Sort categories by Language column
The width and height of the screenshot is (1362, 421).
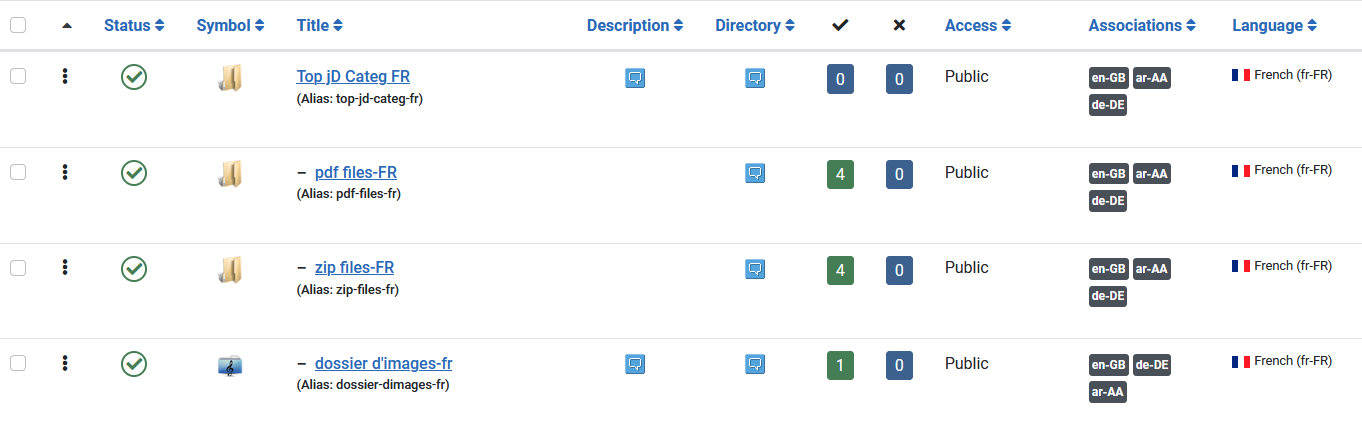click(1274, 26)
